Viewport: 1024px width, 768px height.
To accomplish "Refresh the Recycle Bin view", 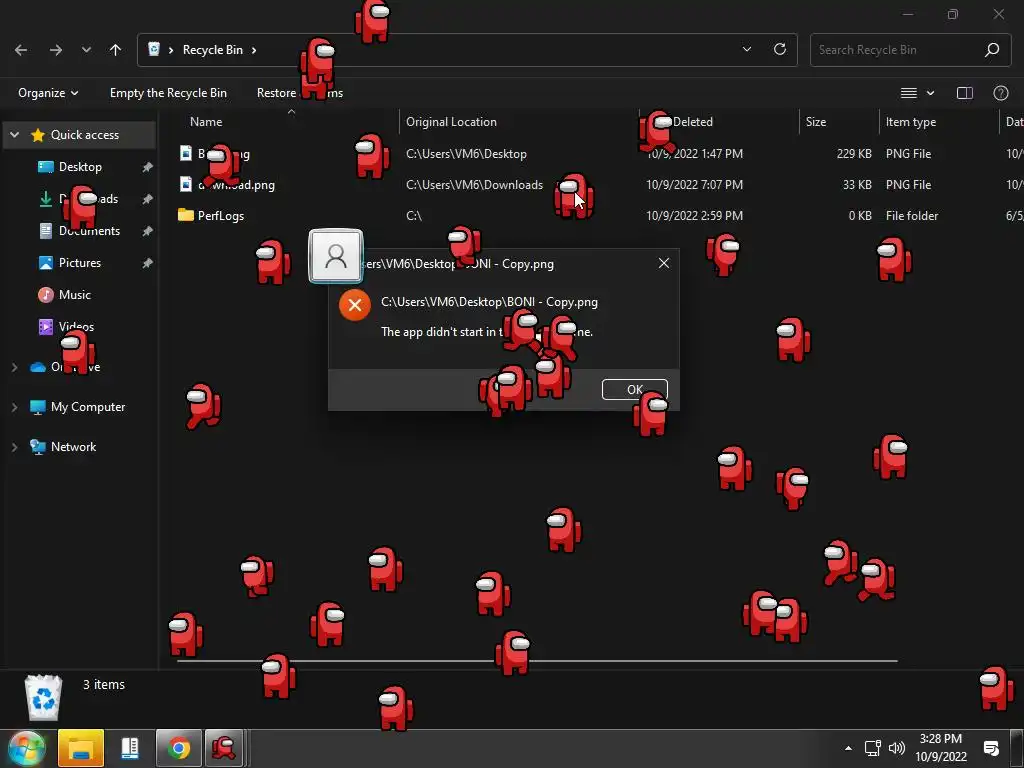I will coord(780,49).
